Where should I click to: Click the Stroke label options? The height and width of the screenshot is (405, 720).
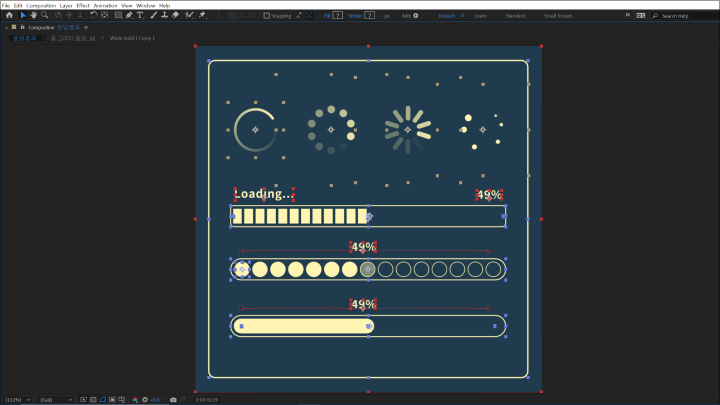(355, 16)
